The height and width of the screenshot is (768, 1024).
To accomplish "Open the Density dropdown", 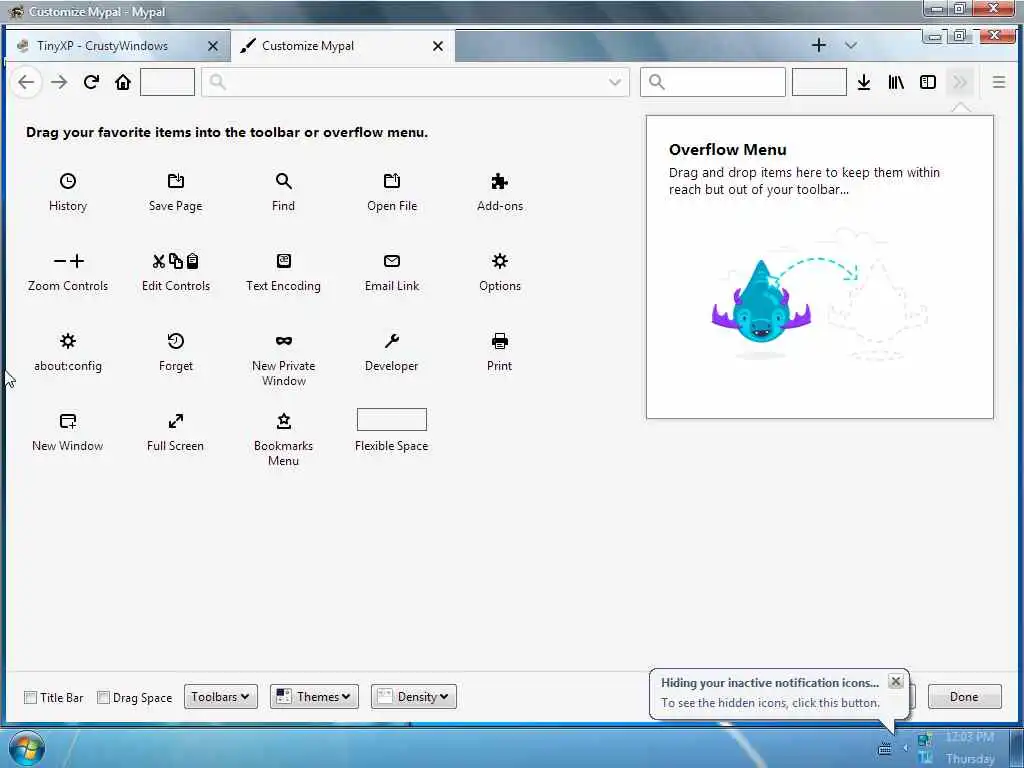I will (x=414, y=697).
